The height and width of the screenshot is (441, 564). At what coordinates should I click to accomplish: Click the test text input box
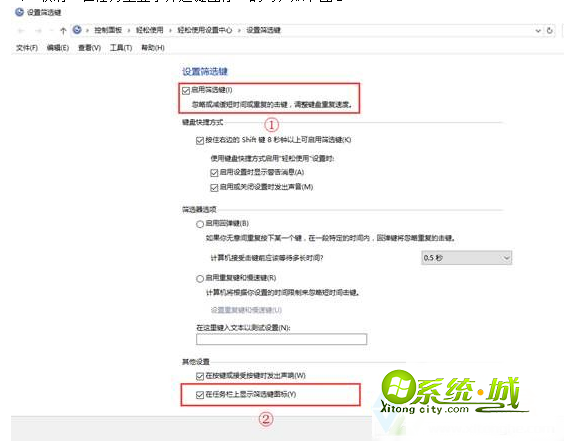pyautogui.click(x=282, y=339)
